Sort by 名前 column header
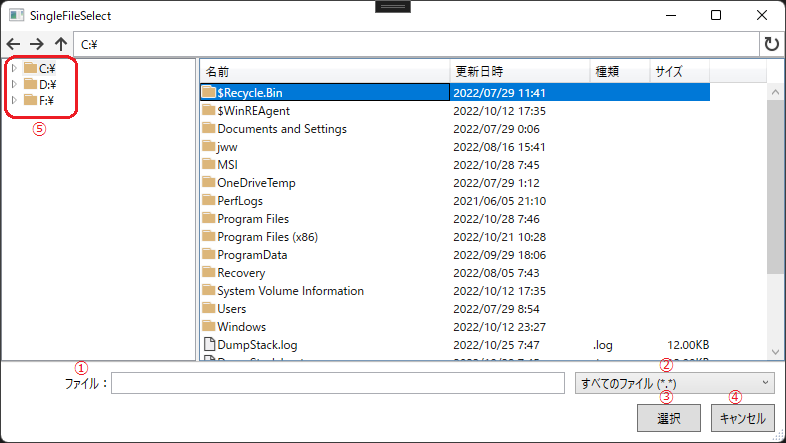 [325, 72]
